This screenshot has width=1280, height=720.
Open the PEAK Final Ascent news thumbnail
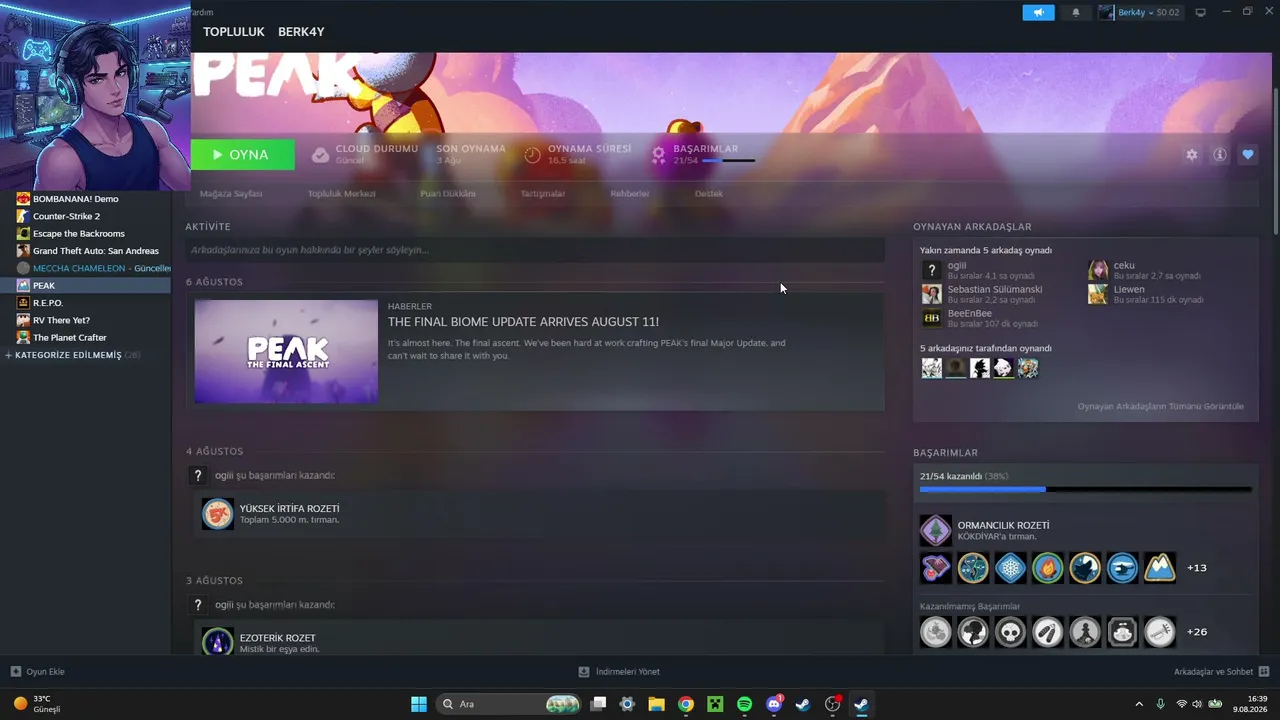[x=286, y=351]
